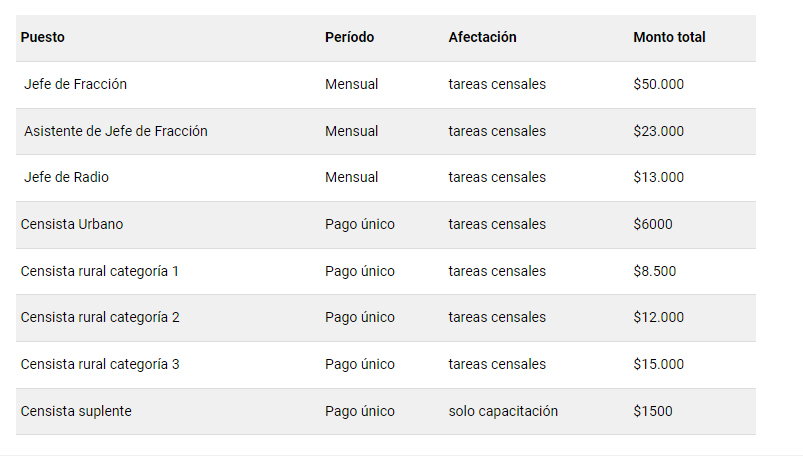
Task: Click the Censista suplente cell
Action: coord(76,411)
